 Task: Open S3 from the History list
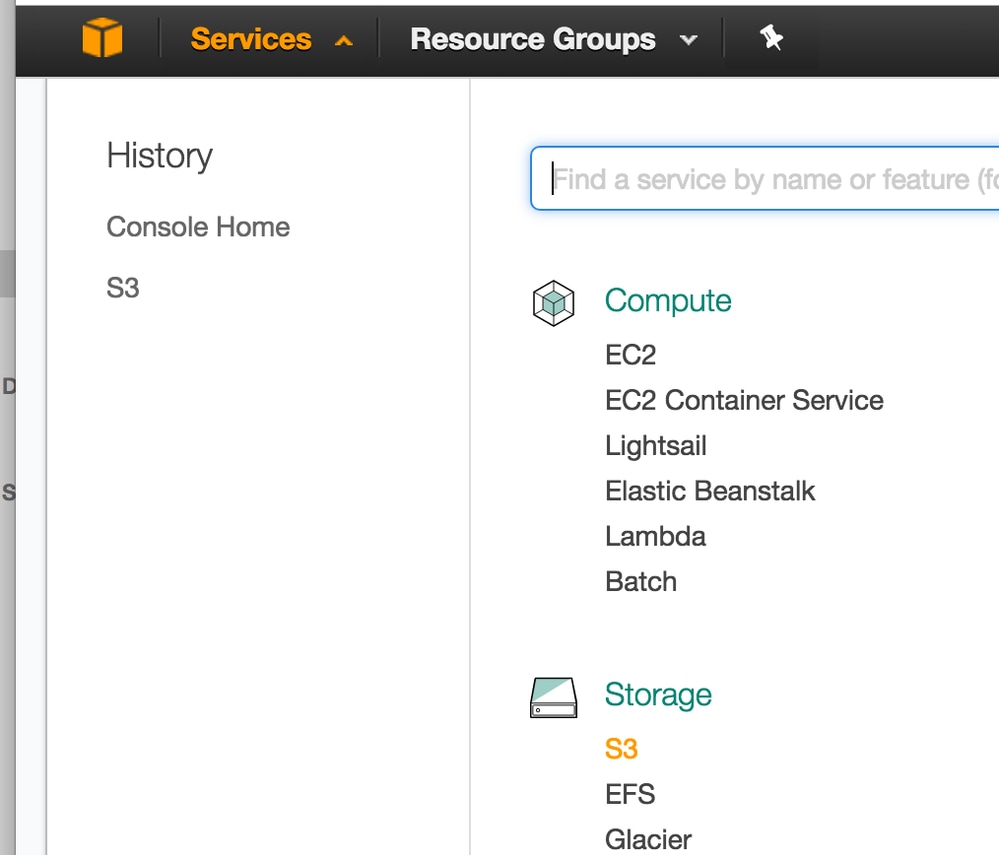[123, 289]
